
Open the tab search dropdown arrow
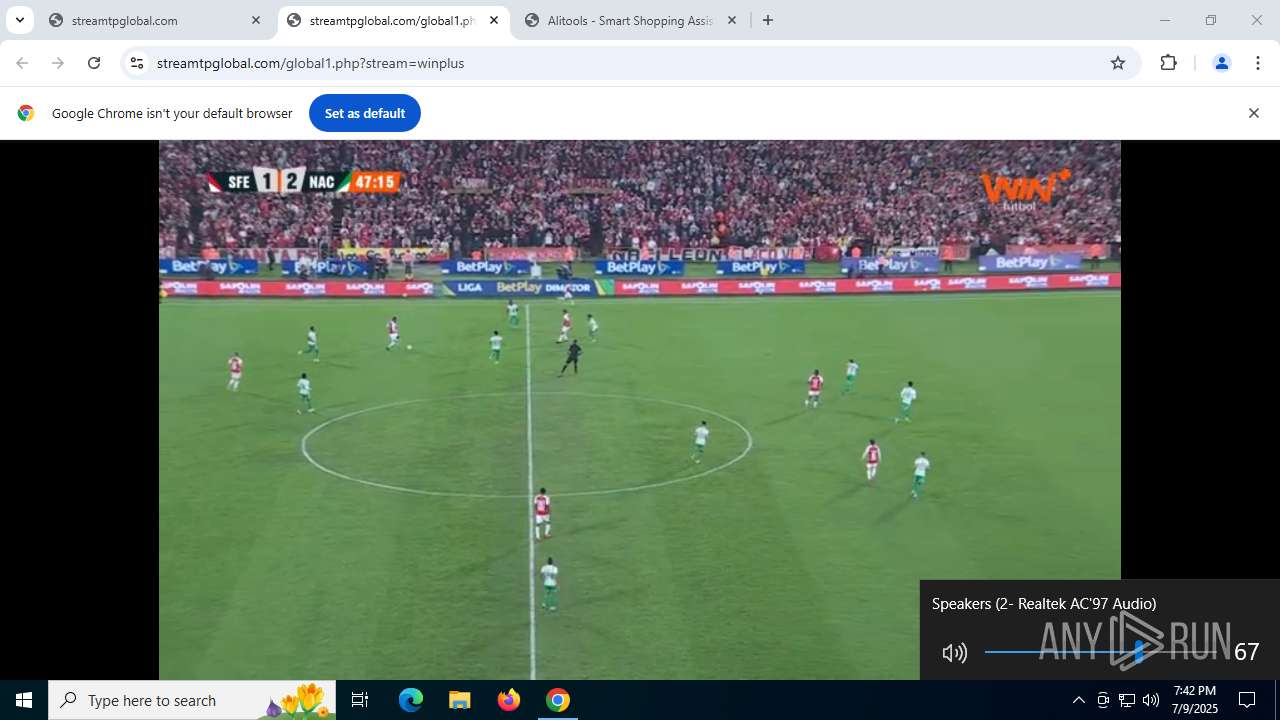[x=19, y=20]
